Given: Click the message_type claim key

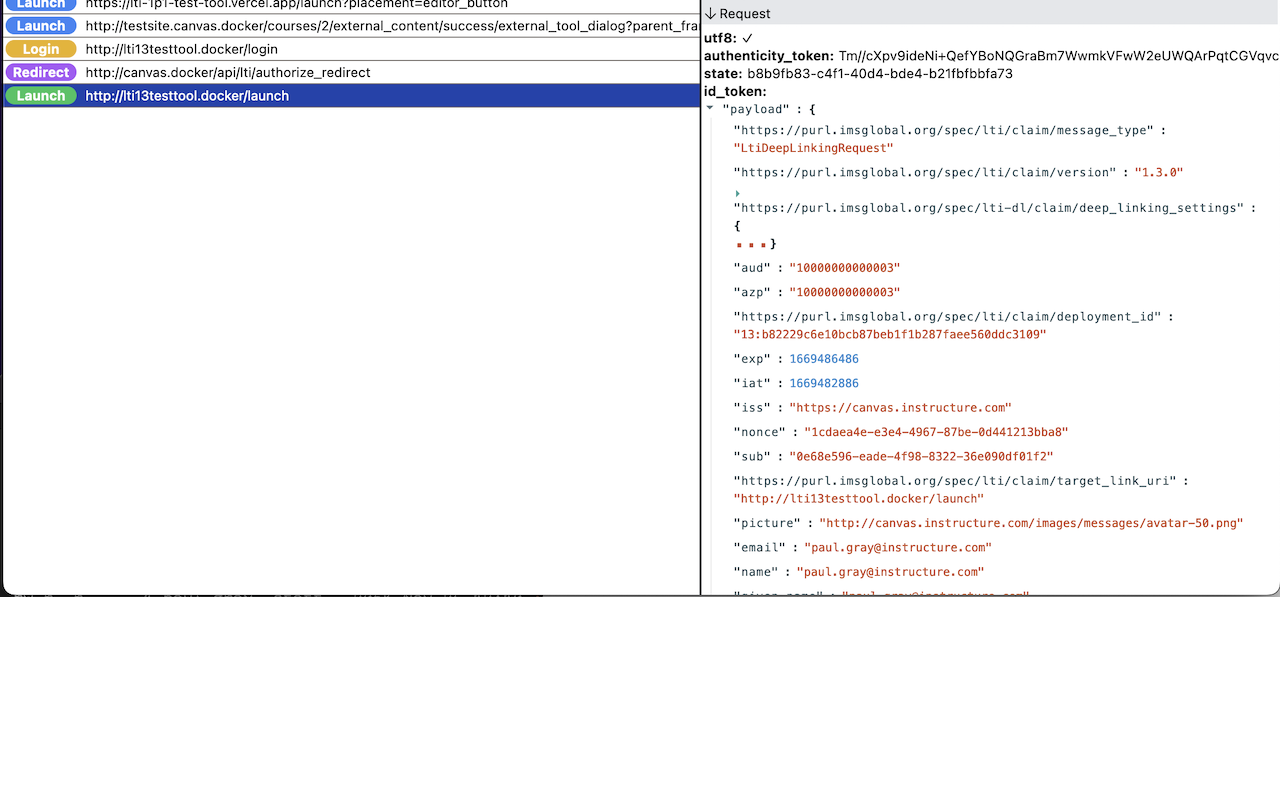Looking at the screenshot, I should tap(943, 130).
